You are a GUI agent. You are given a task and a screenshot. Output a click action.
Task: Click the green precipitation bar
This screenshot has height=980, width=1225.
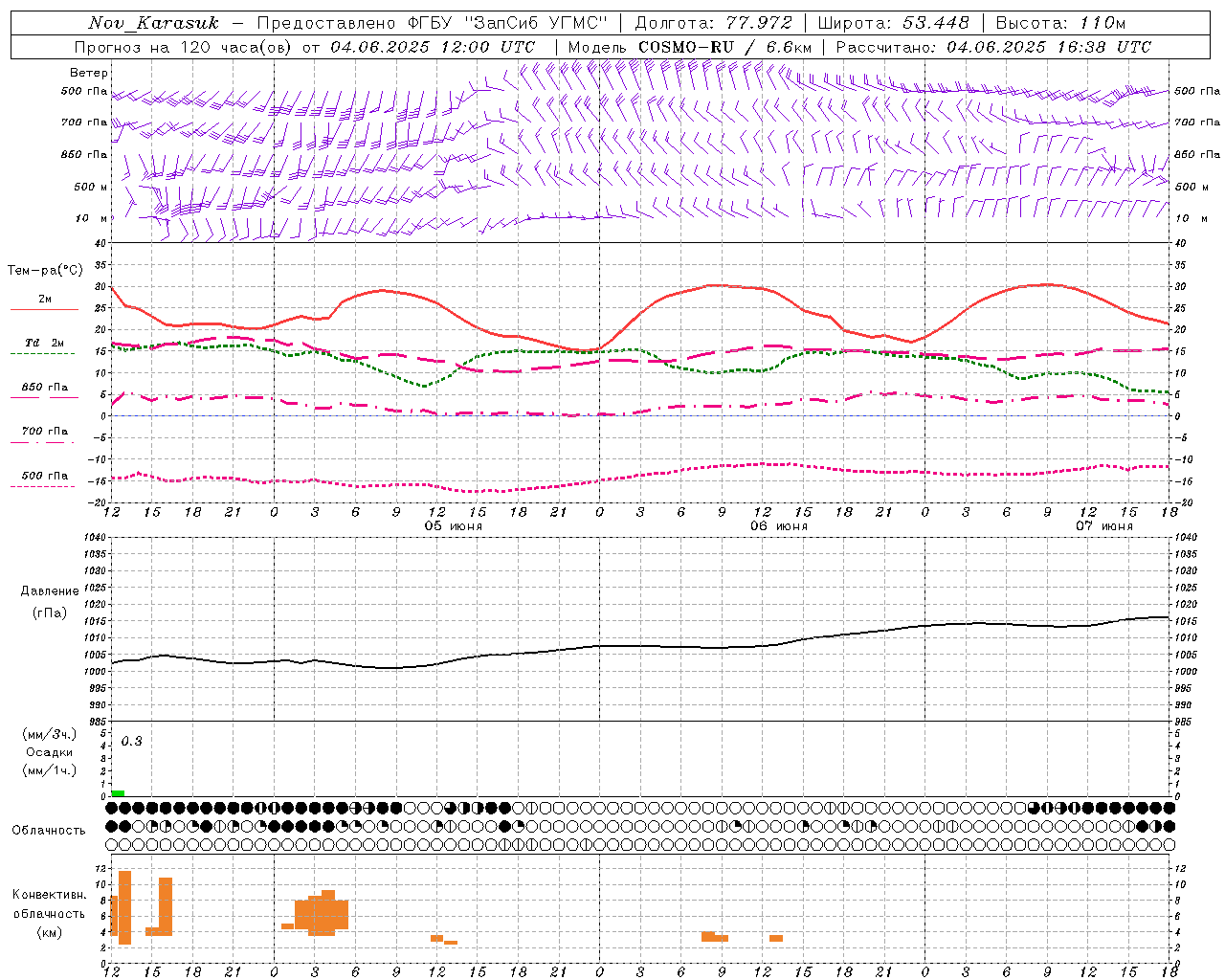[x=118, y=793]
